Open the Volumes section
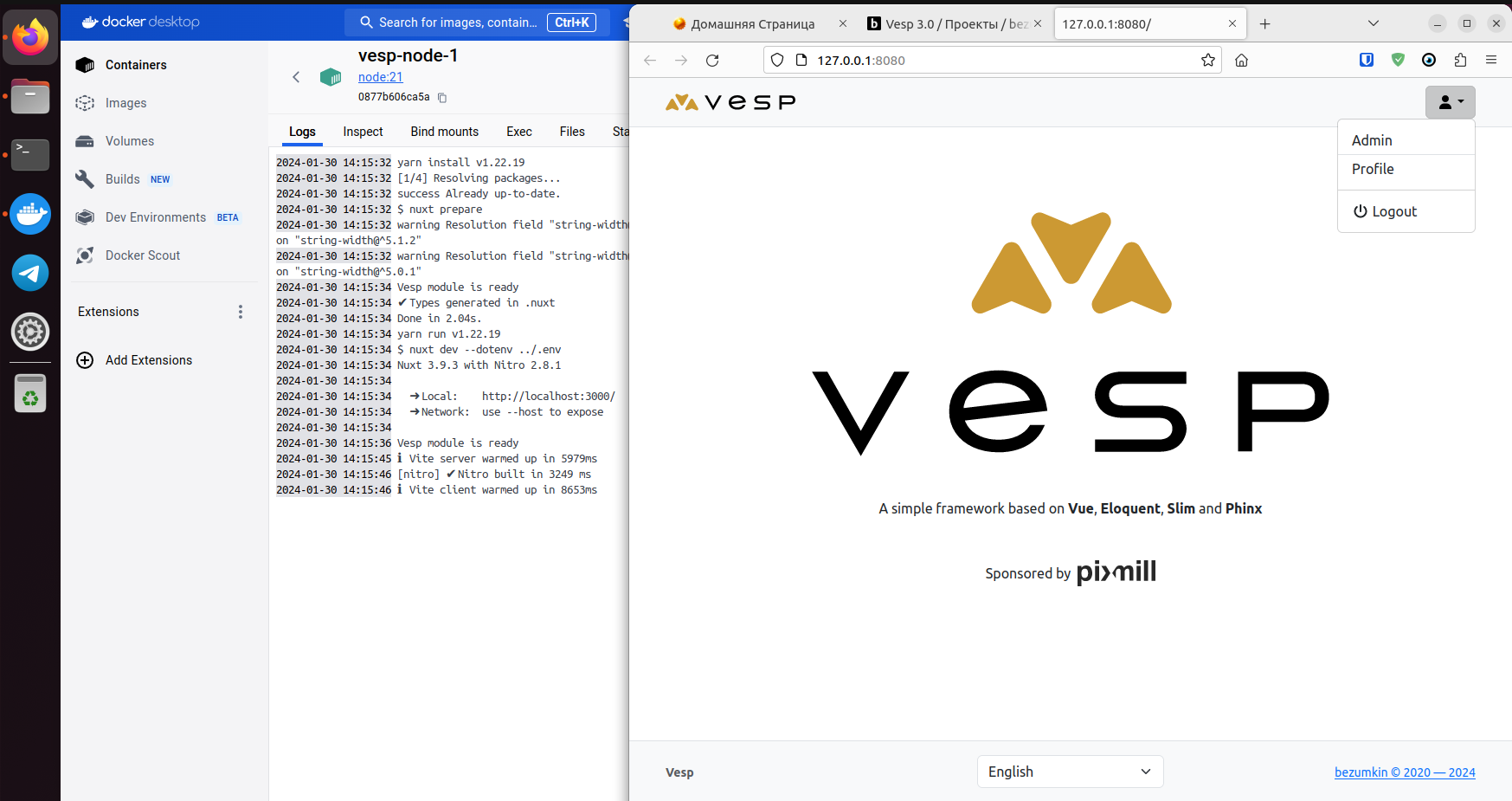This screenshot has width=1512, height=801. [x=129, y=141]
